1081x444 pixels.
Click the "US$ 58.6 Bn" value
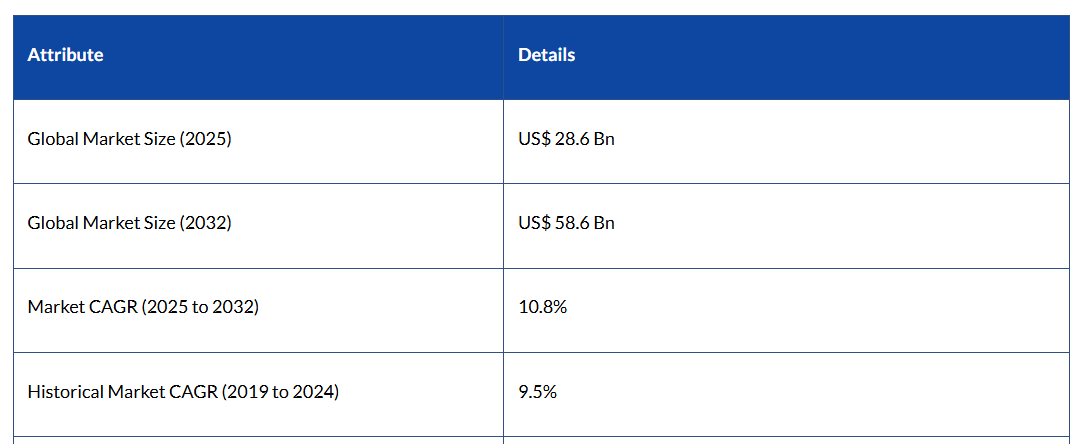(566, 223)
